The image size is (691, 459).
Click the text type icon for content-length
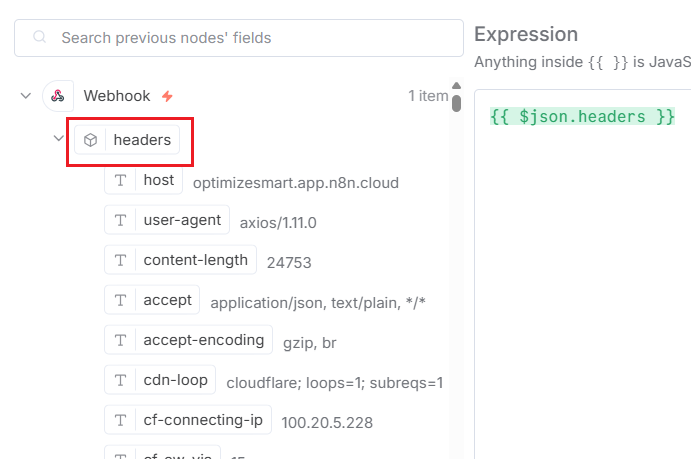120,260
